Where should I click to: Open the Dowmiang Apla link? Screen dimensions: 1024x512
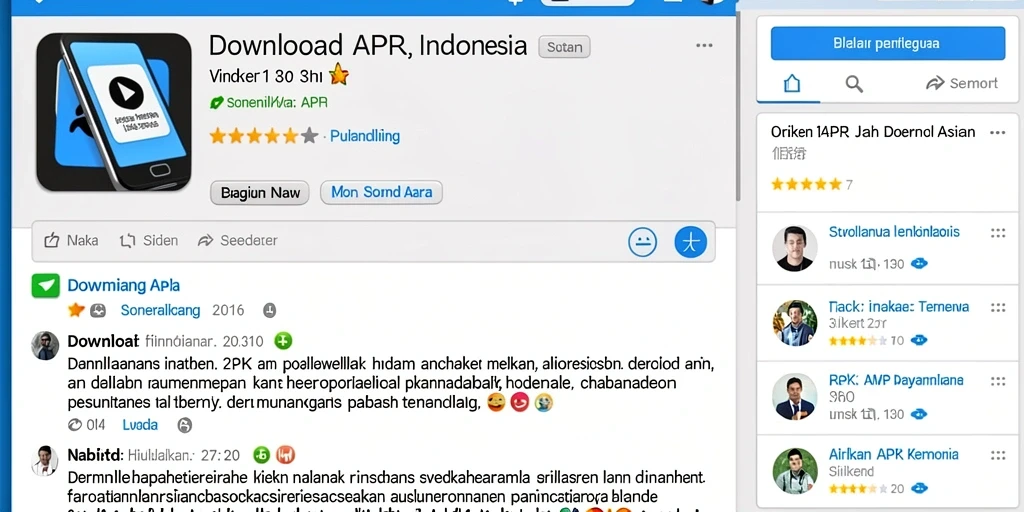pos(123,285)
